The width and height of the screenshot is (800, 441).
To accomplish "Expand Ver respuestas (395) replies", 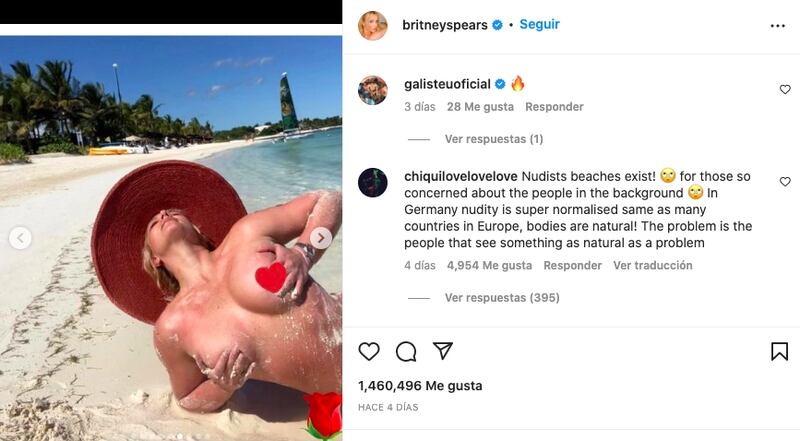I will coord(502,298).
